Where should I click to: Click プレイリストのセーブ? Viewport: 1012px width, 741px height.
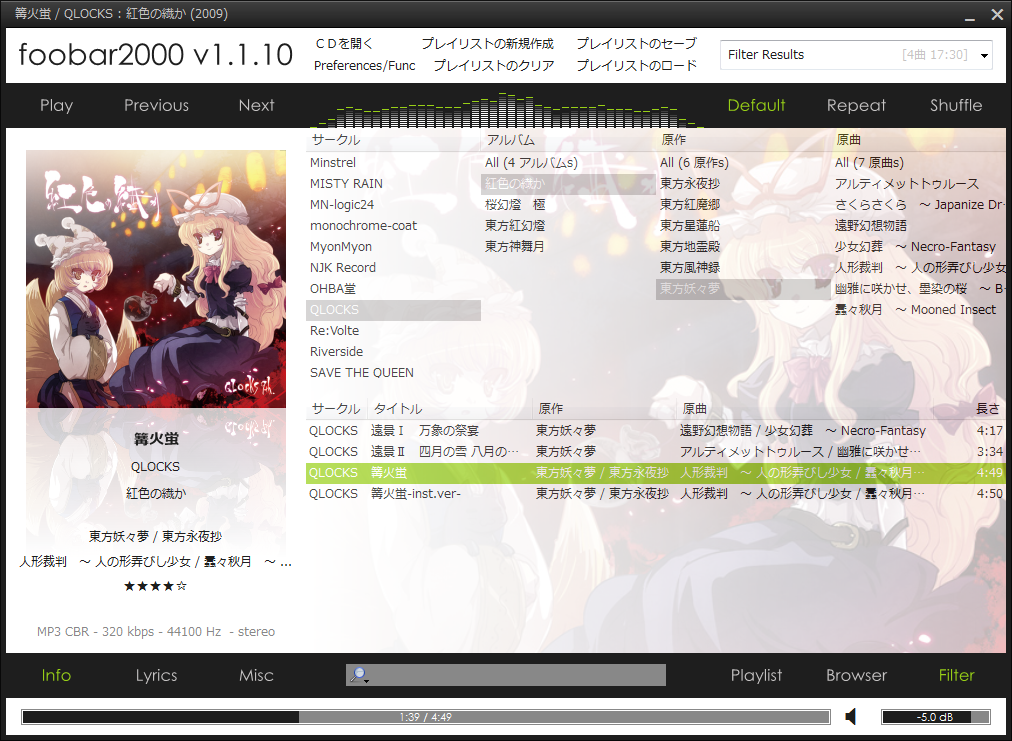point(636,44)
